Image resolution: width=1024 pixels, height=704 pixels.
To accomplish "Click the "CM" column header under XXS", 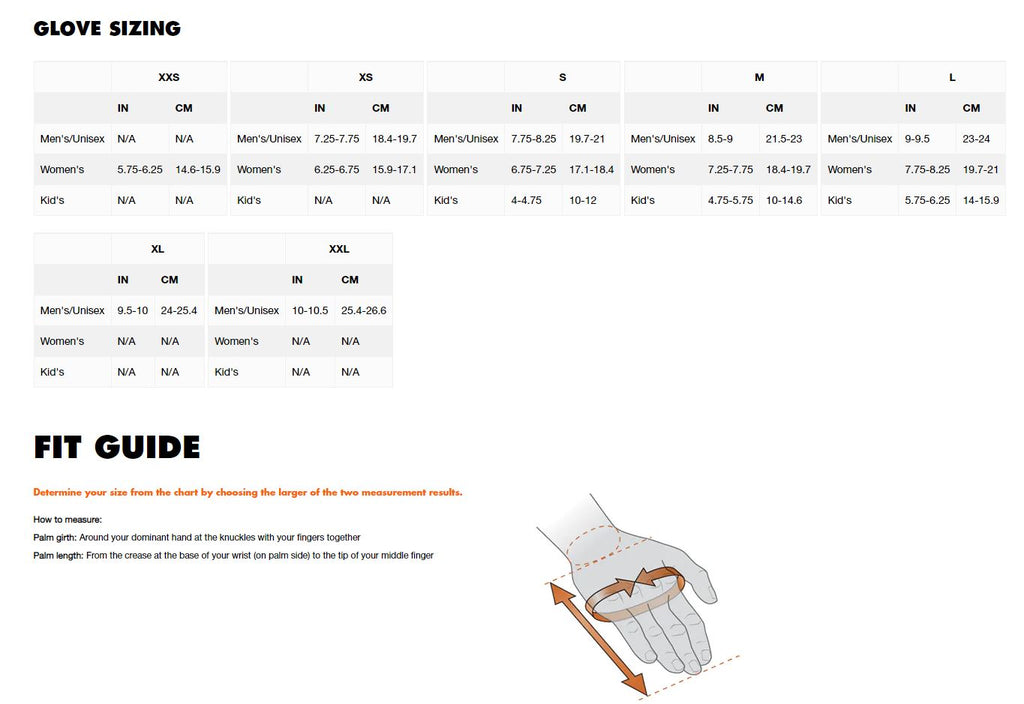I will click(x=184, y=108).
